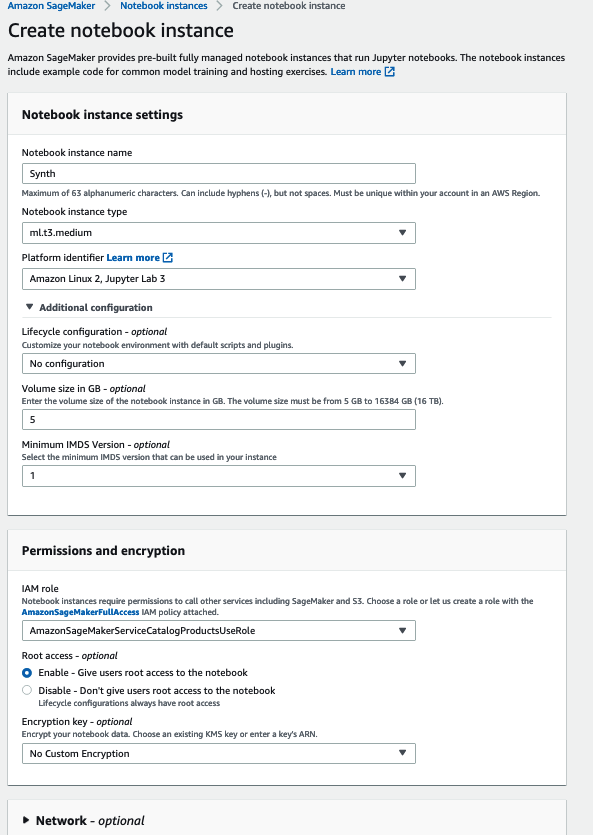593x835 pixels.
Task: Go to Amazon SageMaker breadcrumb
Action: 51,6
